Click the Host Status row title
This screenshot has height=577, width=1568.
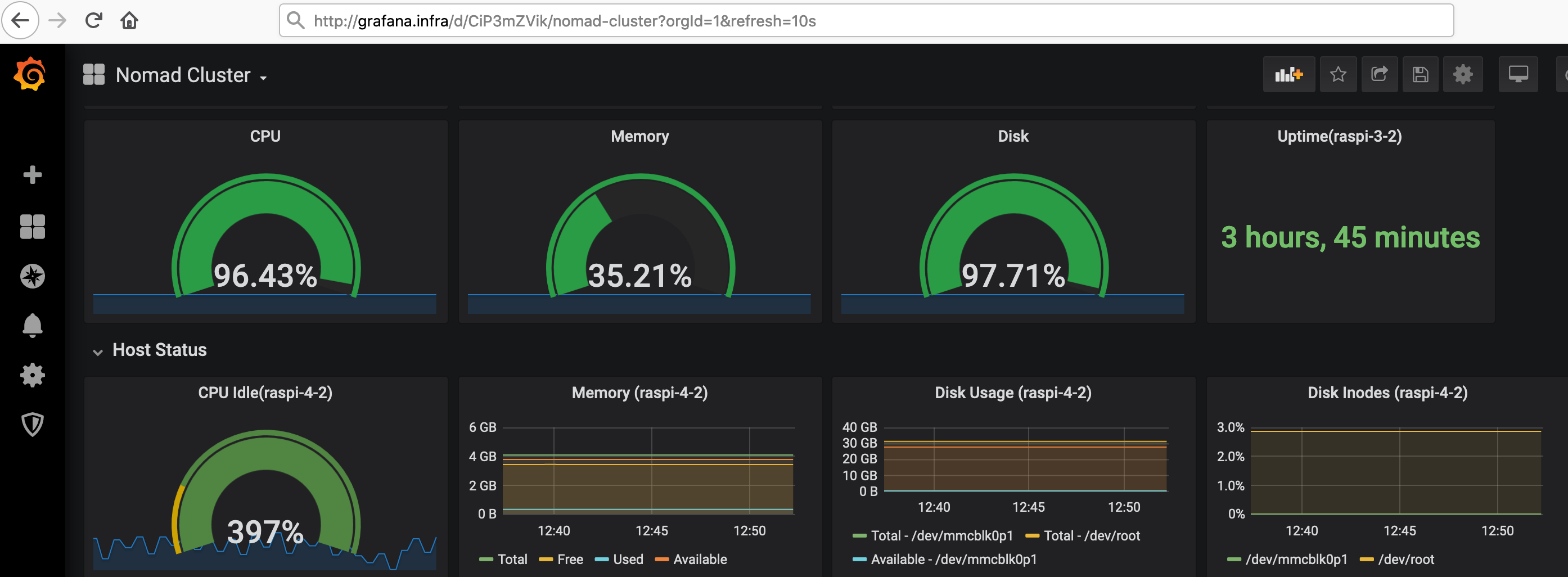pos(160,350)
